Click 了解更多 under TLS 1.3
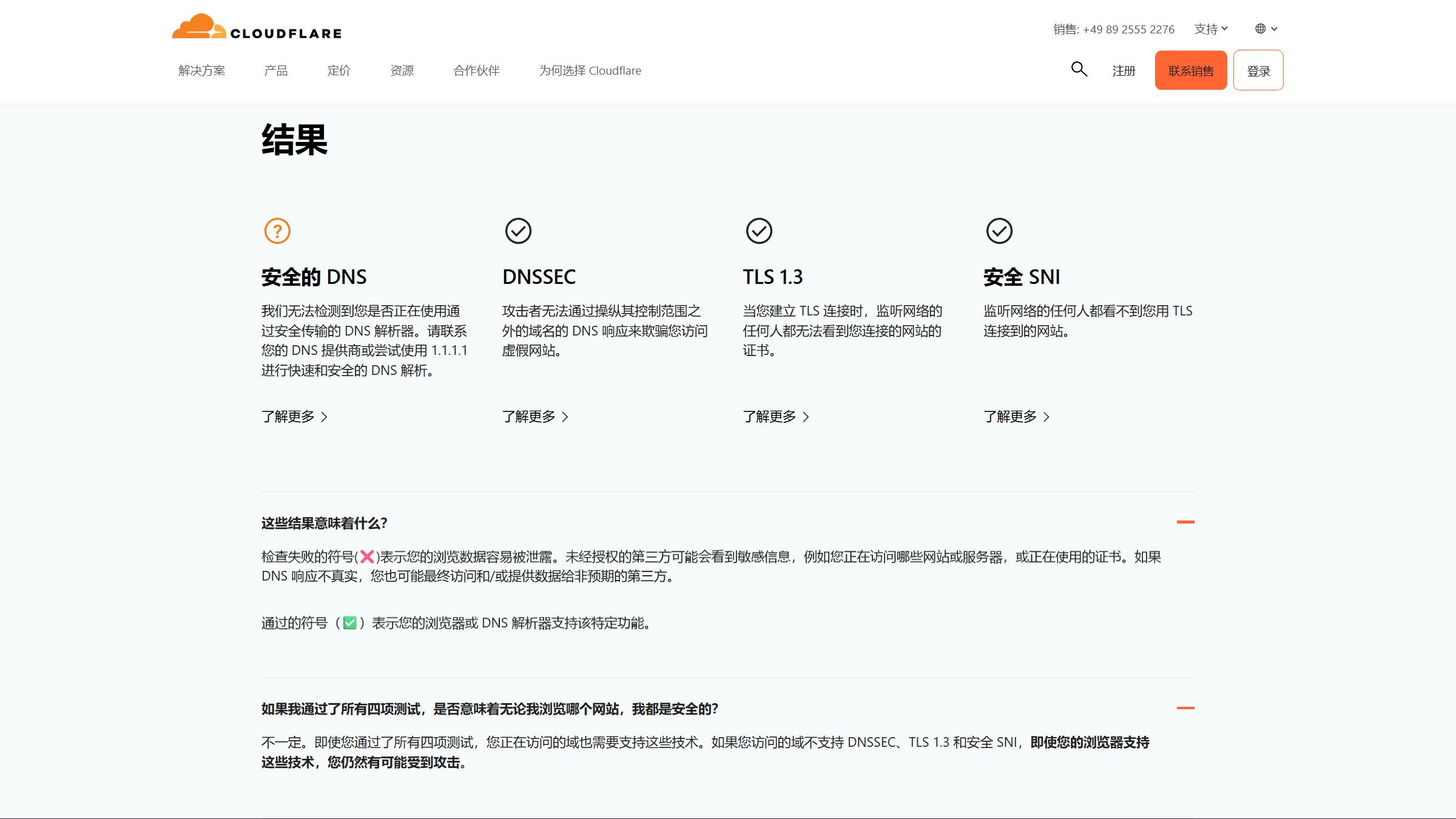 point(776,417)
